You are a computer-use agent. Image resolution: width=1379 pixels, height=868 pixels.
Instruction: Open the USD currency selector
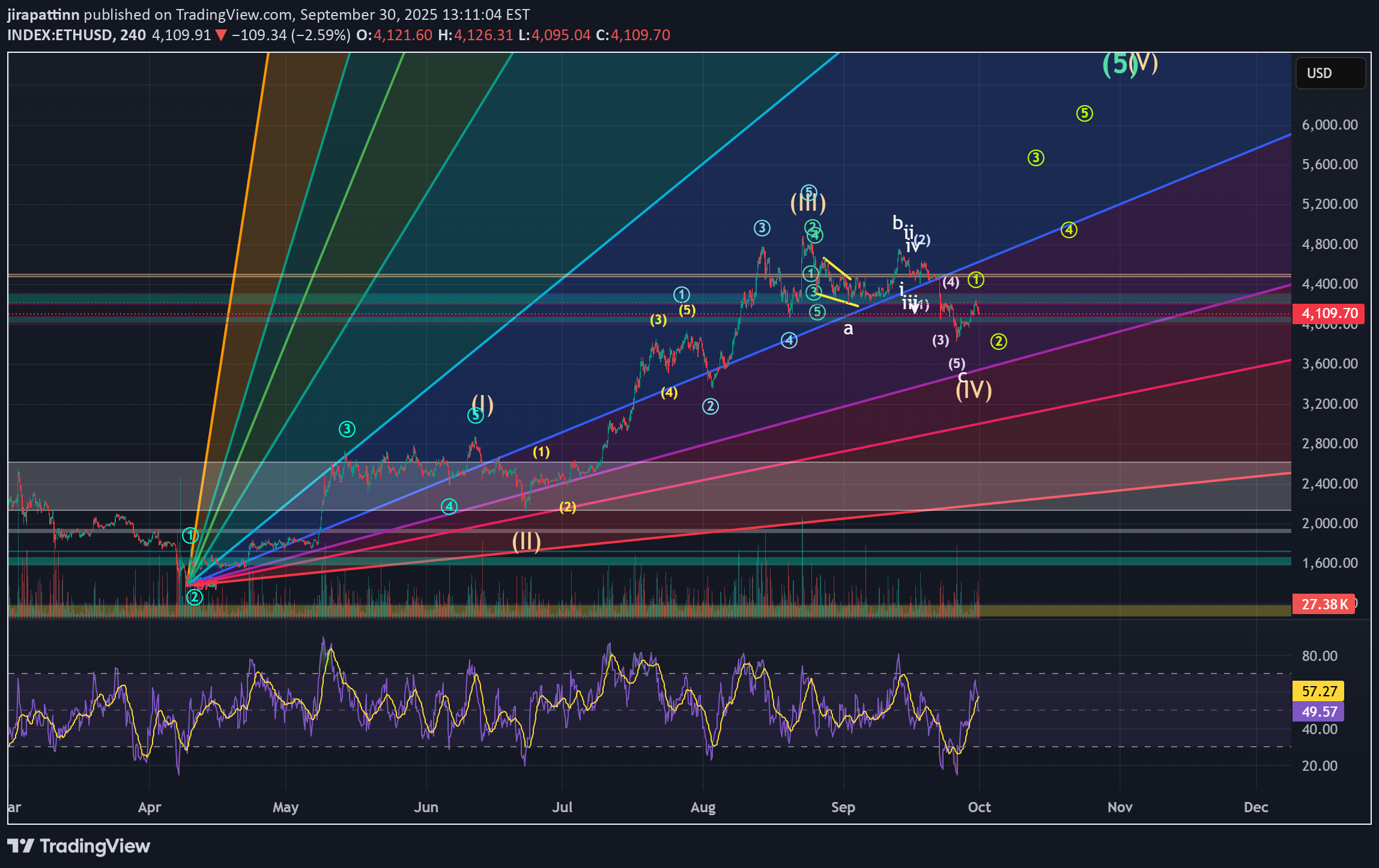click(x=1330, y=73)
